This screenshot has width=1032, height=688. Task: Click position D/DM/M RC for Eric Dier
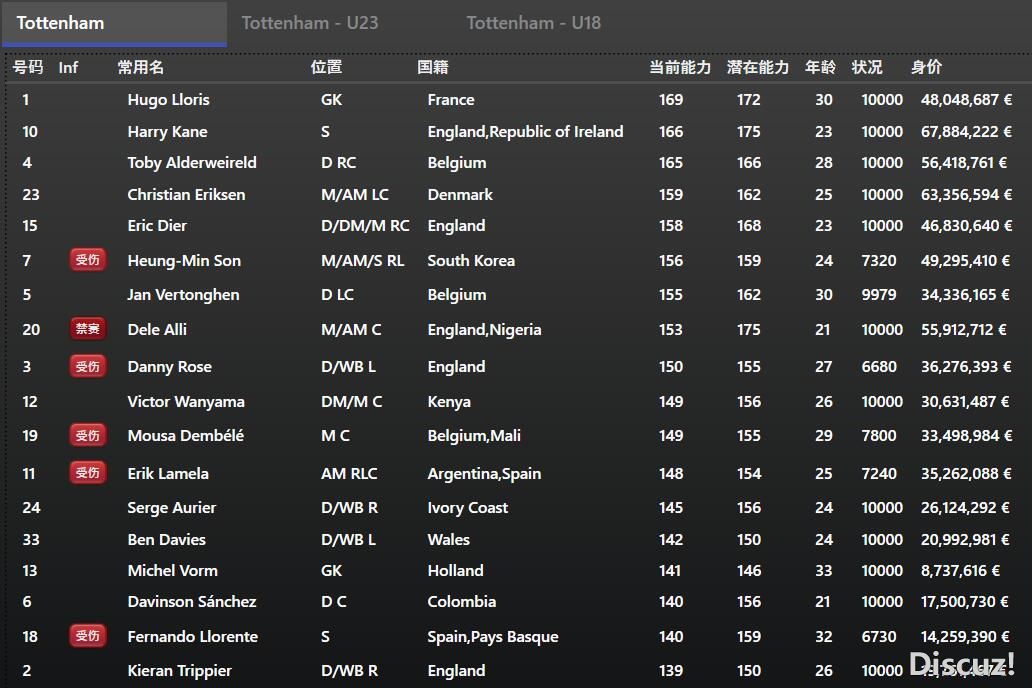[365, 226]
